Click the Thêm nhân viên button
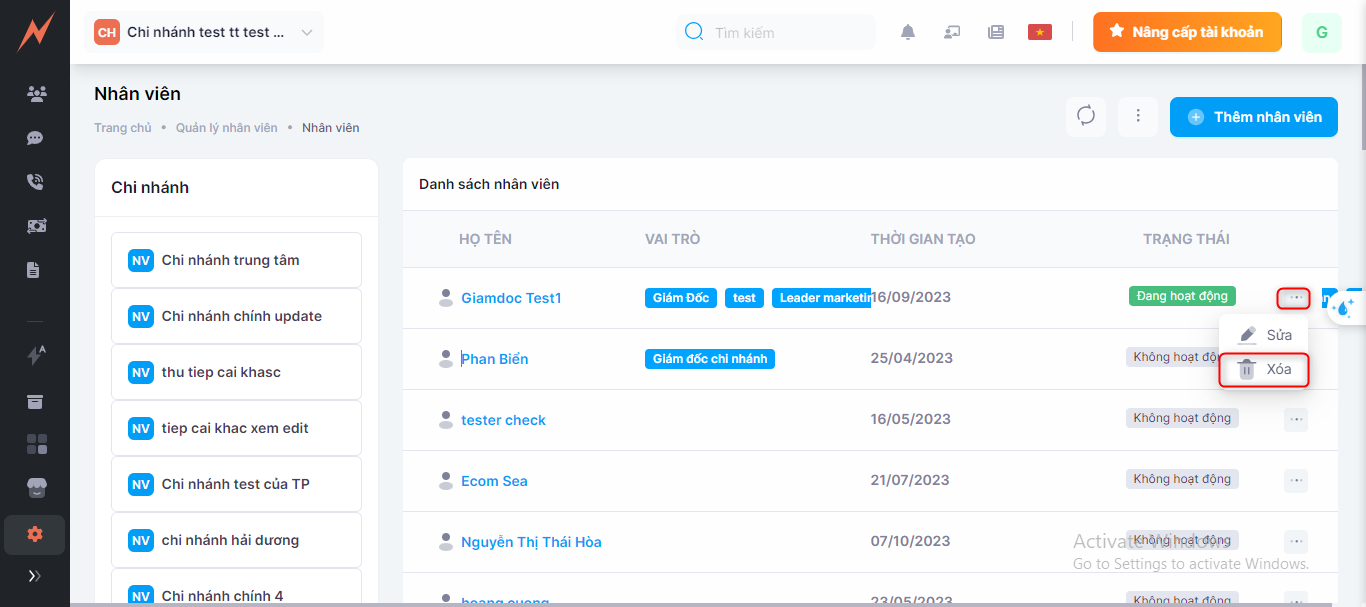This screenshot has width=1366, height=607. (1254, 117)
